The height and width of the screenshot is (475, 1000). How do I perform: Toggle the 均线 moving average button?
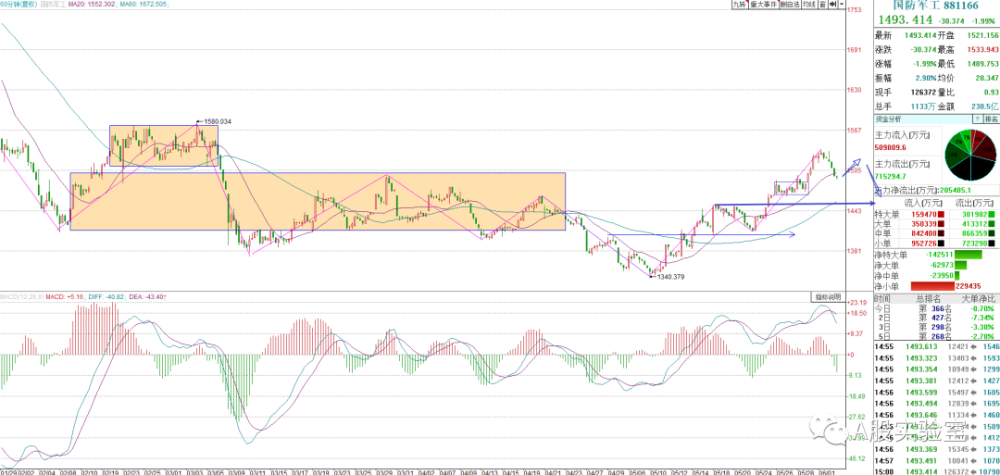(x=809, y=4)
